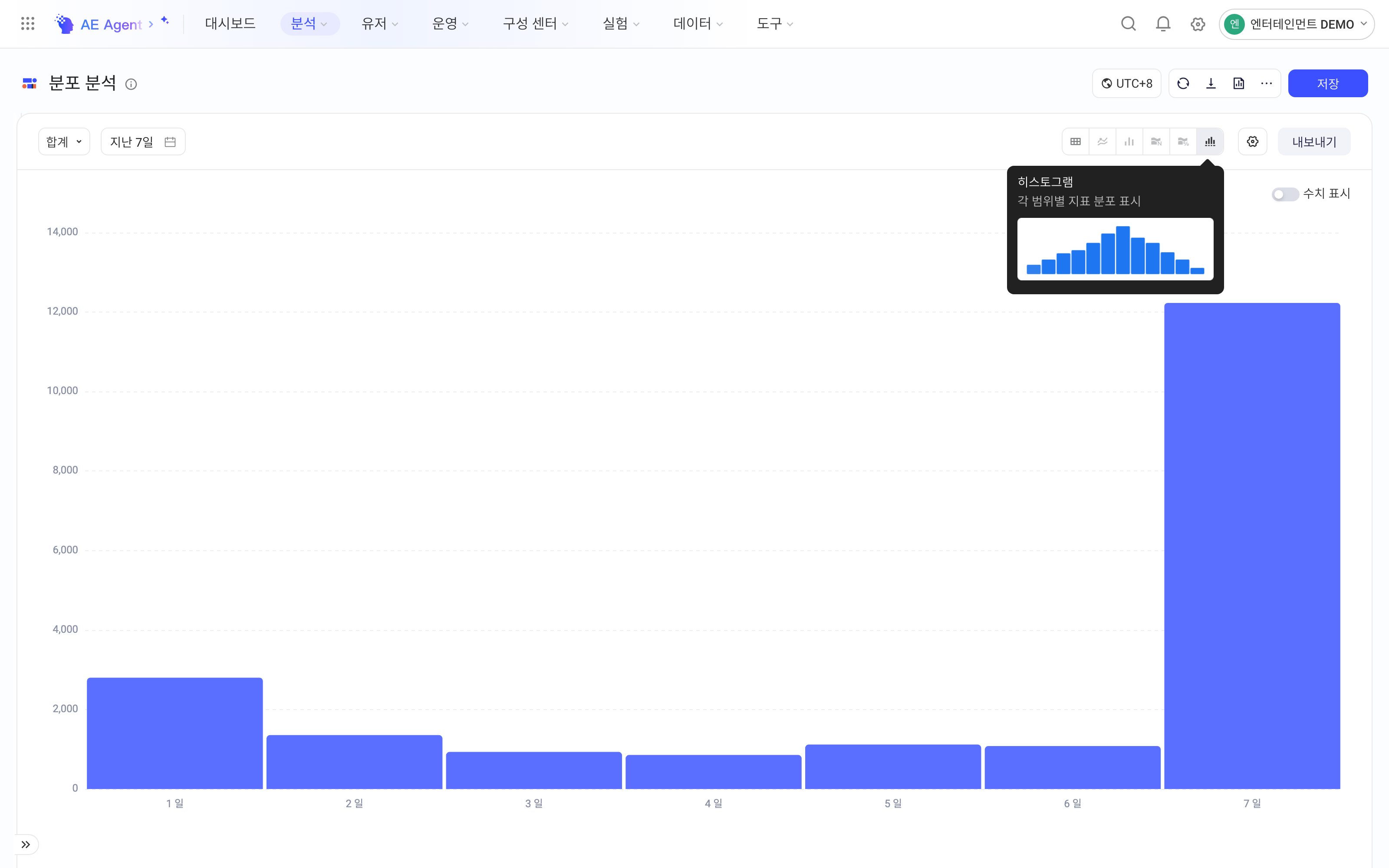Click the 내보내기 button
Image resolution: width=1389 pixels, height=868 pixels.
pos(1314,142)
